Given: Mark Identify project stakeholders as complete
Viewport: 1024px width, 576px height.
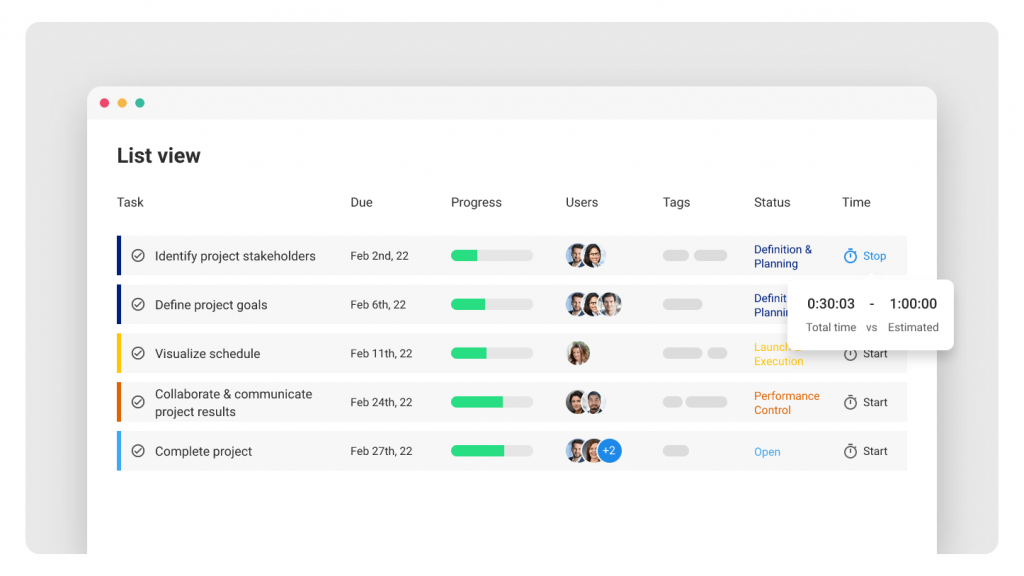Looking at the screenshot, I should point(139,256).
